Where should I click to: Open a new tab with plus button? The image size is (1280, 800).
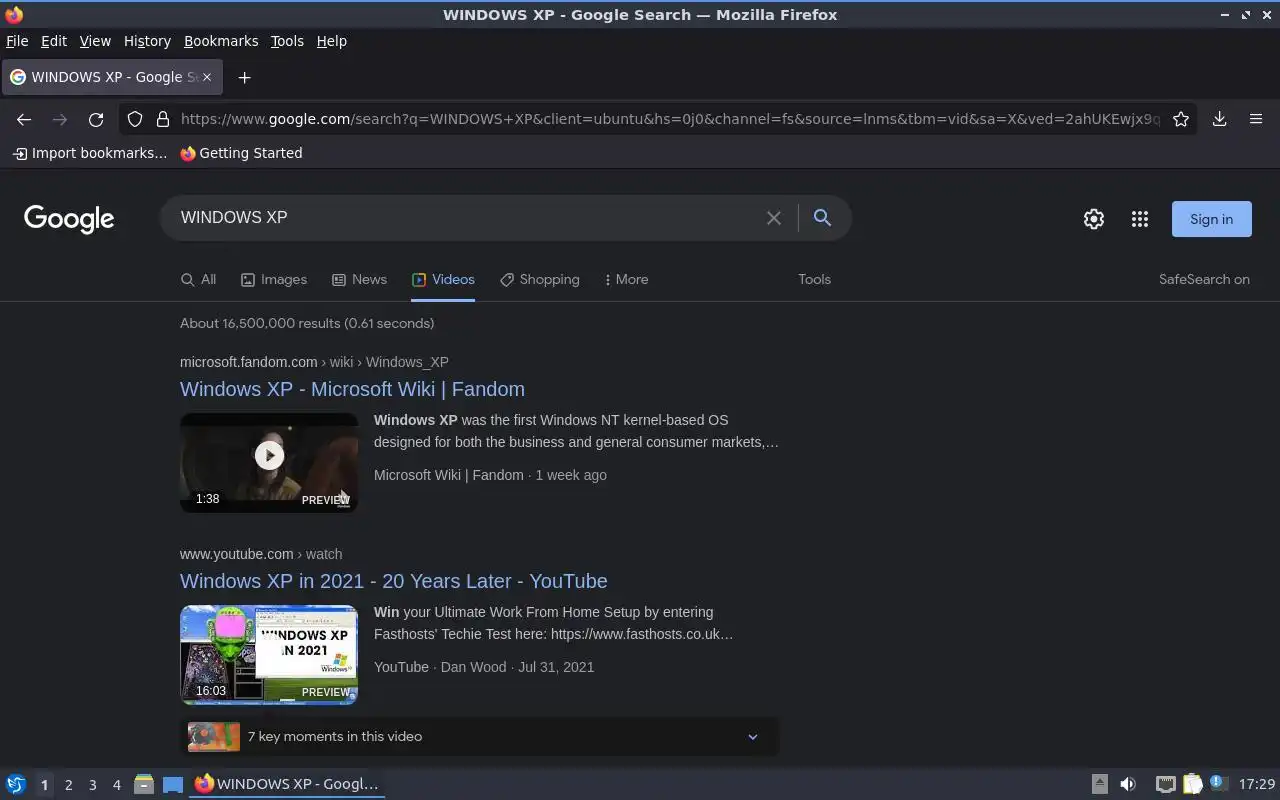pos(244,77)
